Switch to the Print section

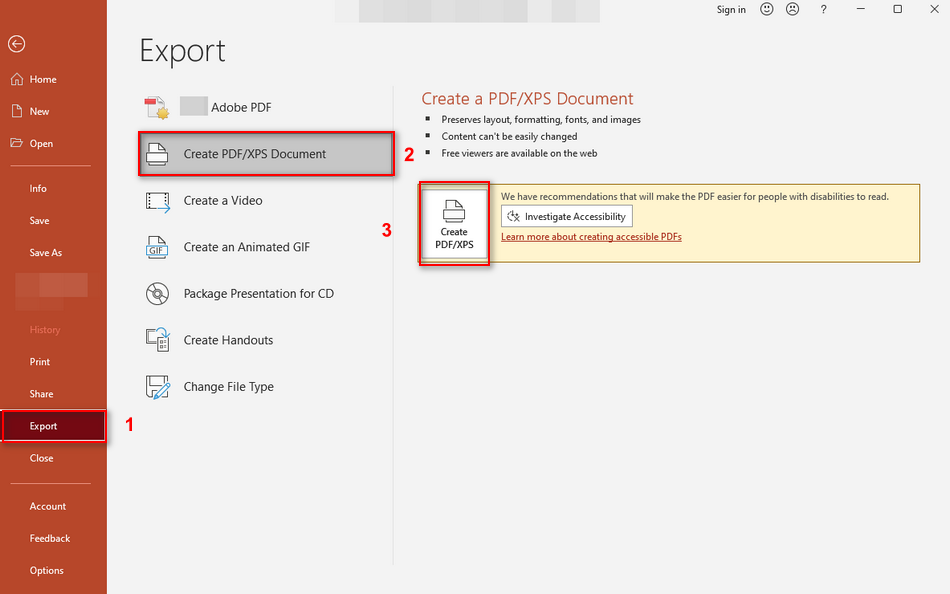[x=39, y=361]
